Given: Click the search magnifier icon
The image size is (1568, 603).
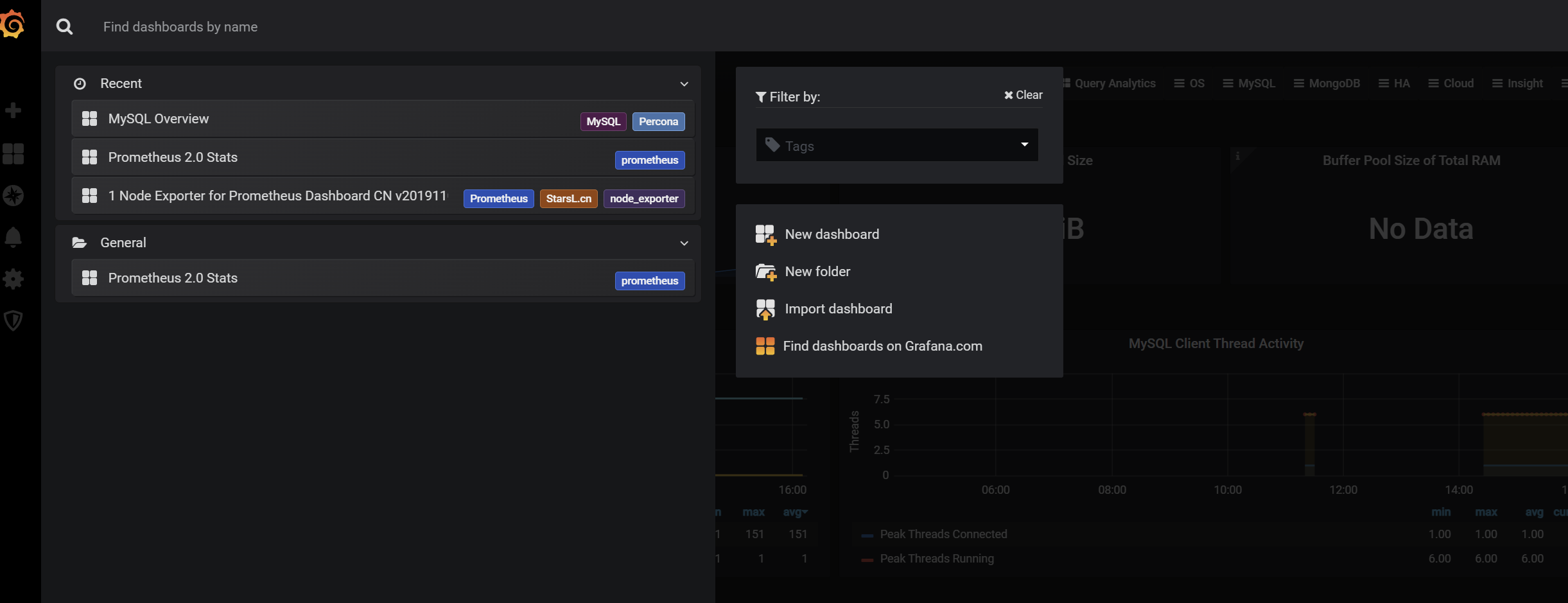Looking at the screenshot, I should click(64, 26).
